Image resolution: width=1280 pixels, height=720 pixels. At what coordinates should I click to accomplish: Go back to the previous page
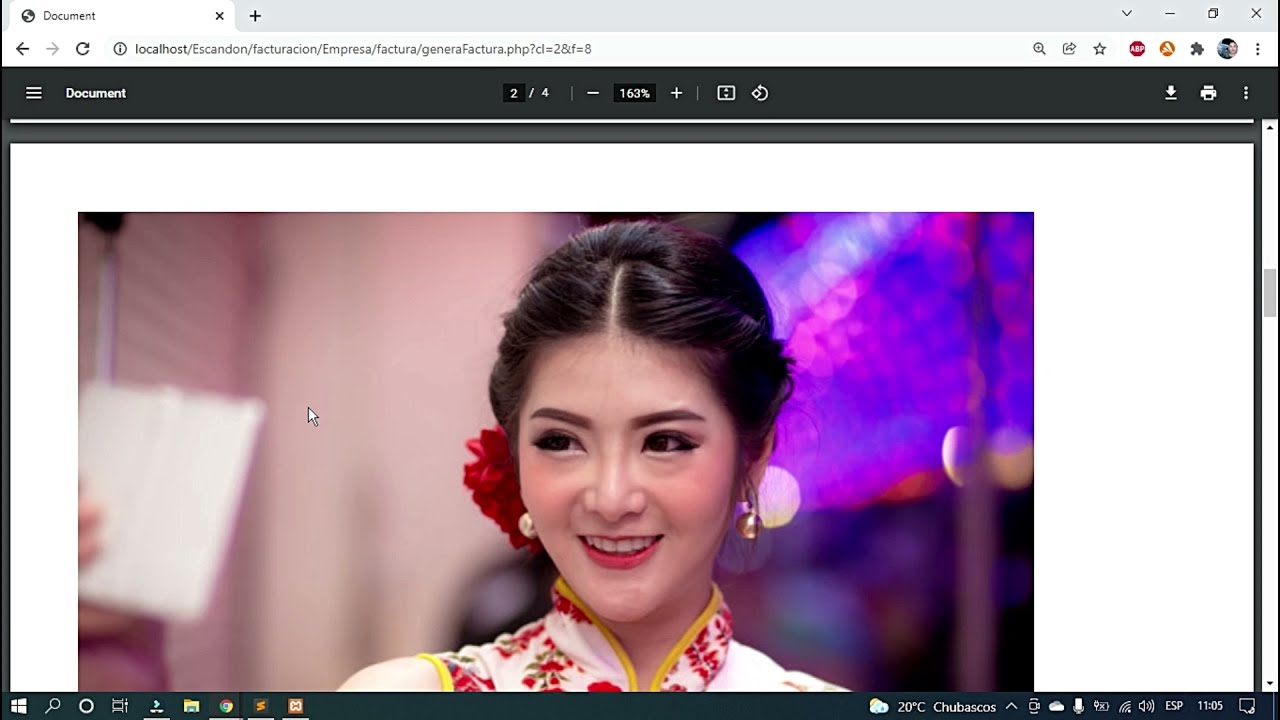pyautogui.click(x=22, y=48)
